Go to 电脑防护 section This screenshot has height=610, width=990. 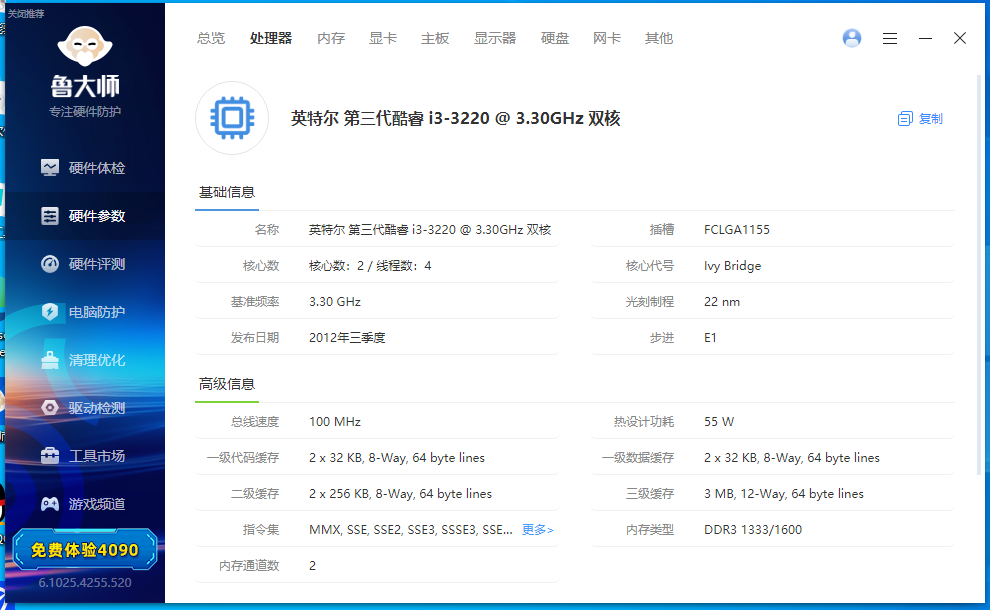85,312
